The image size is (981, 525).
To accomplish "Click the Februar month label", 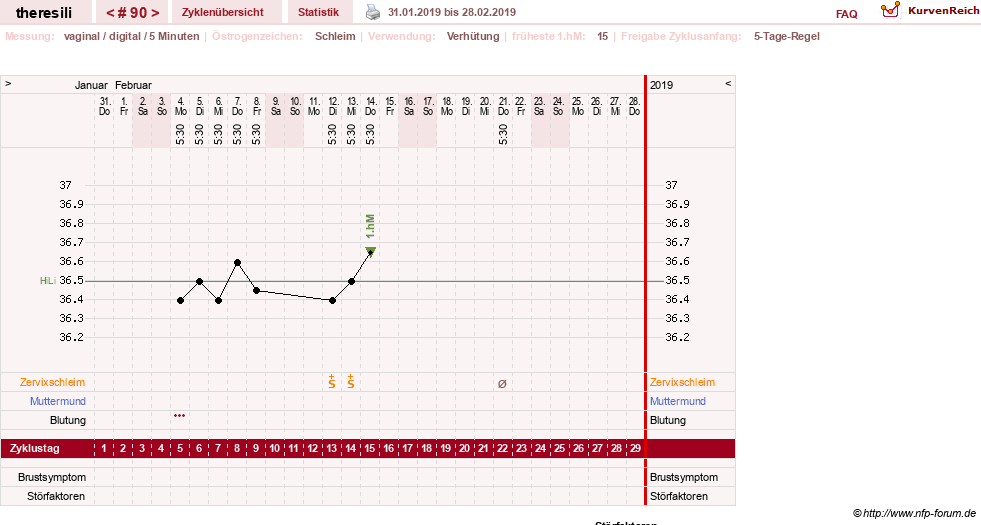I will pos(133,85).
